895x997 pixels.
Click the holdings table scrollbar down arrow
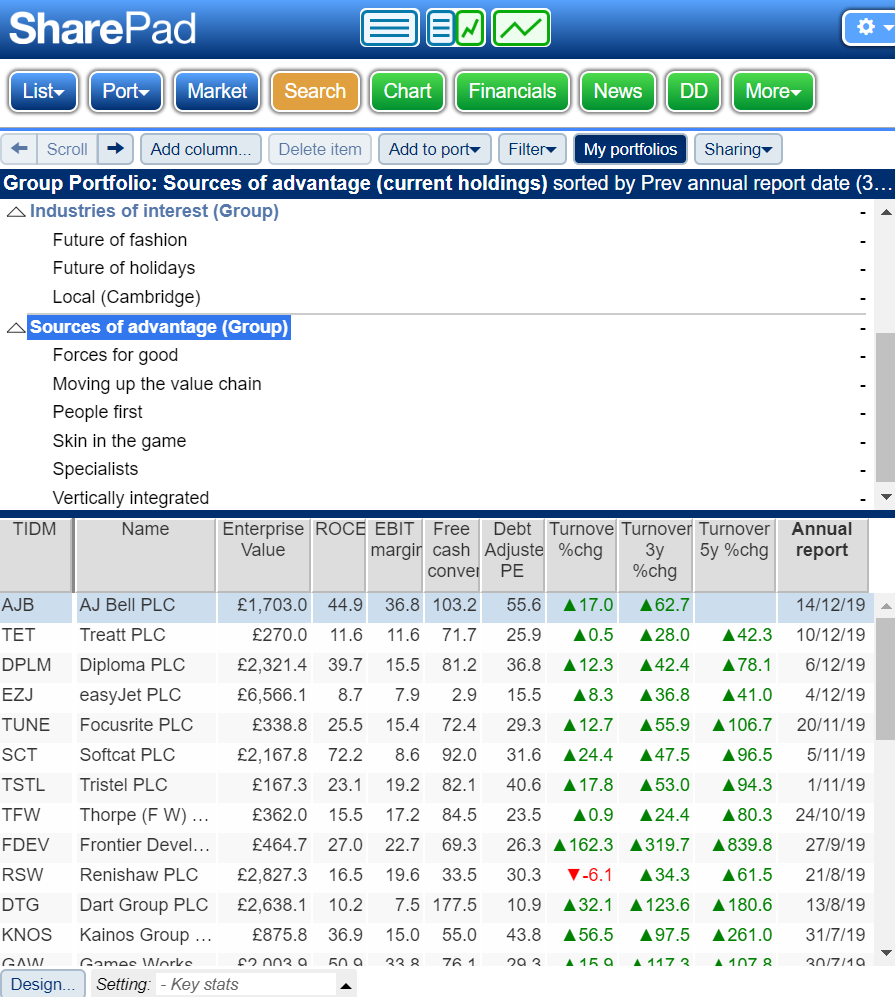coord(885,953)
